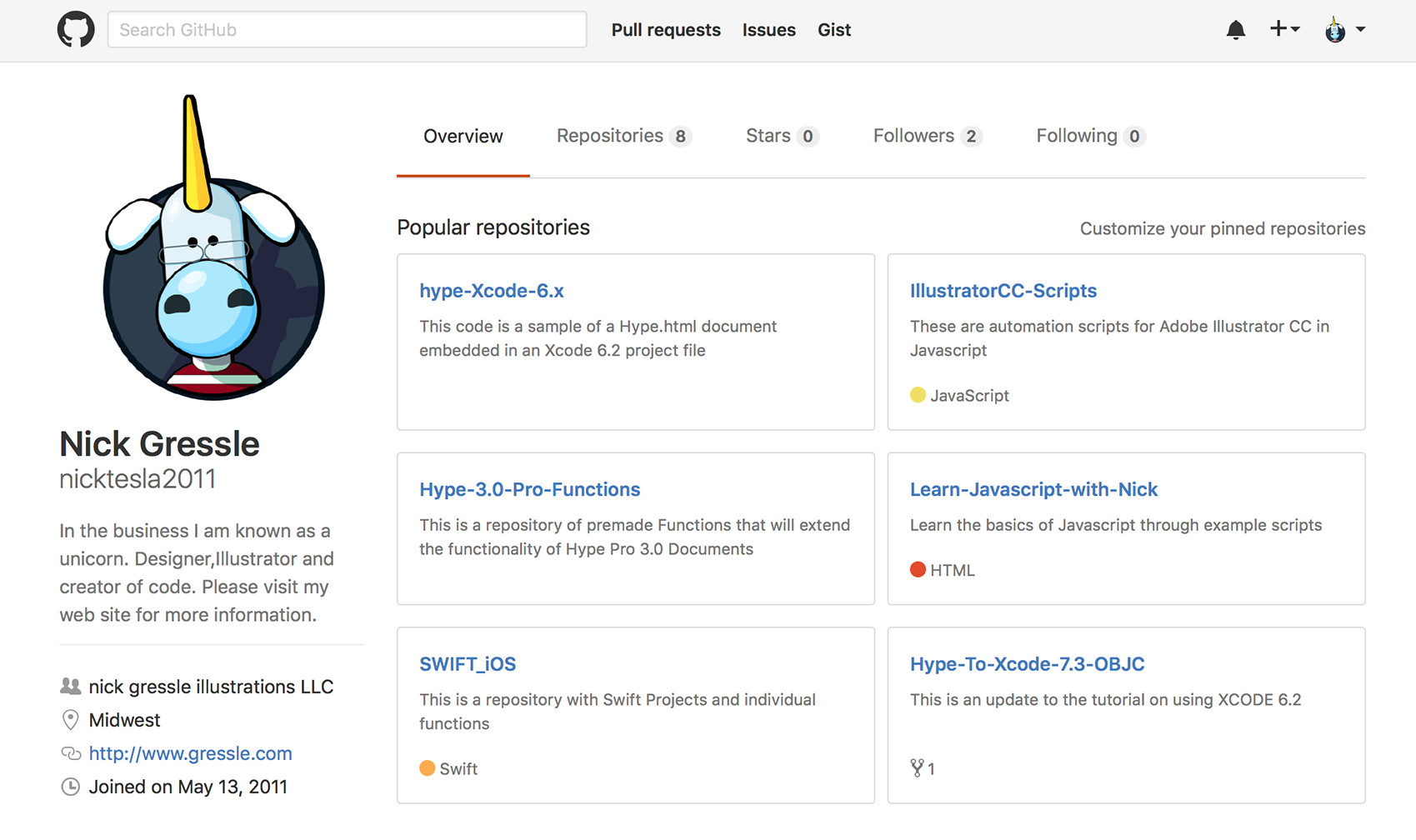Open the GitHub Octocat home logo

point(76,30)
